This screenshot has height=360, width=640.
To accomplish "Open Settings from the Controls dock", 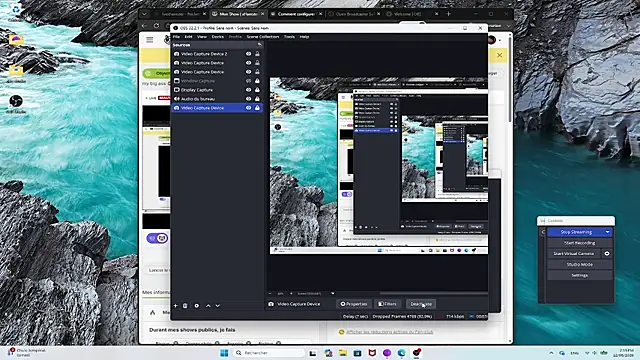I will (580, 276).
